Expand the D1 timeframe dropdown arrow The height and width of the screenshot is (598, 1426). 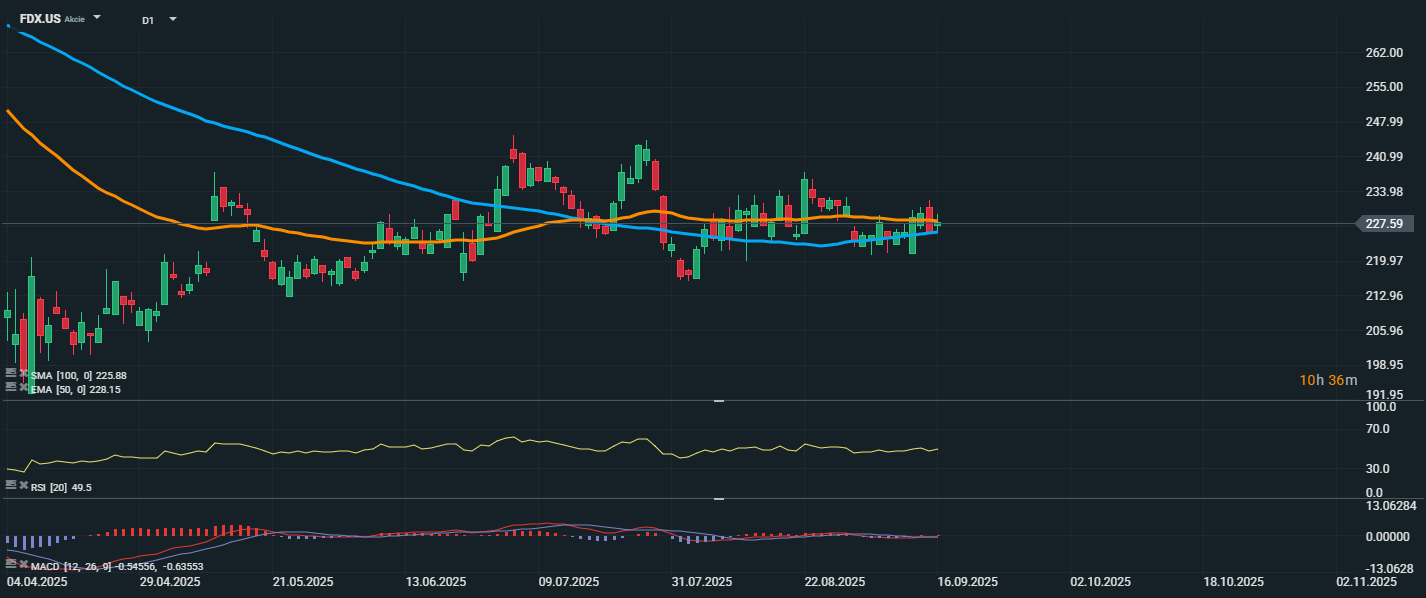click(x=172, y=19)
